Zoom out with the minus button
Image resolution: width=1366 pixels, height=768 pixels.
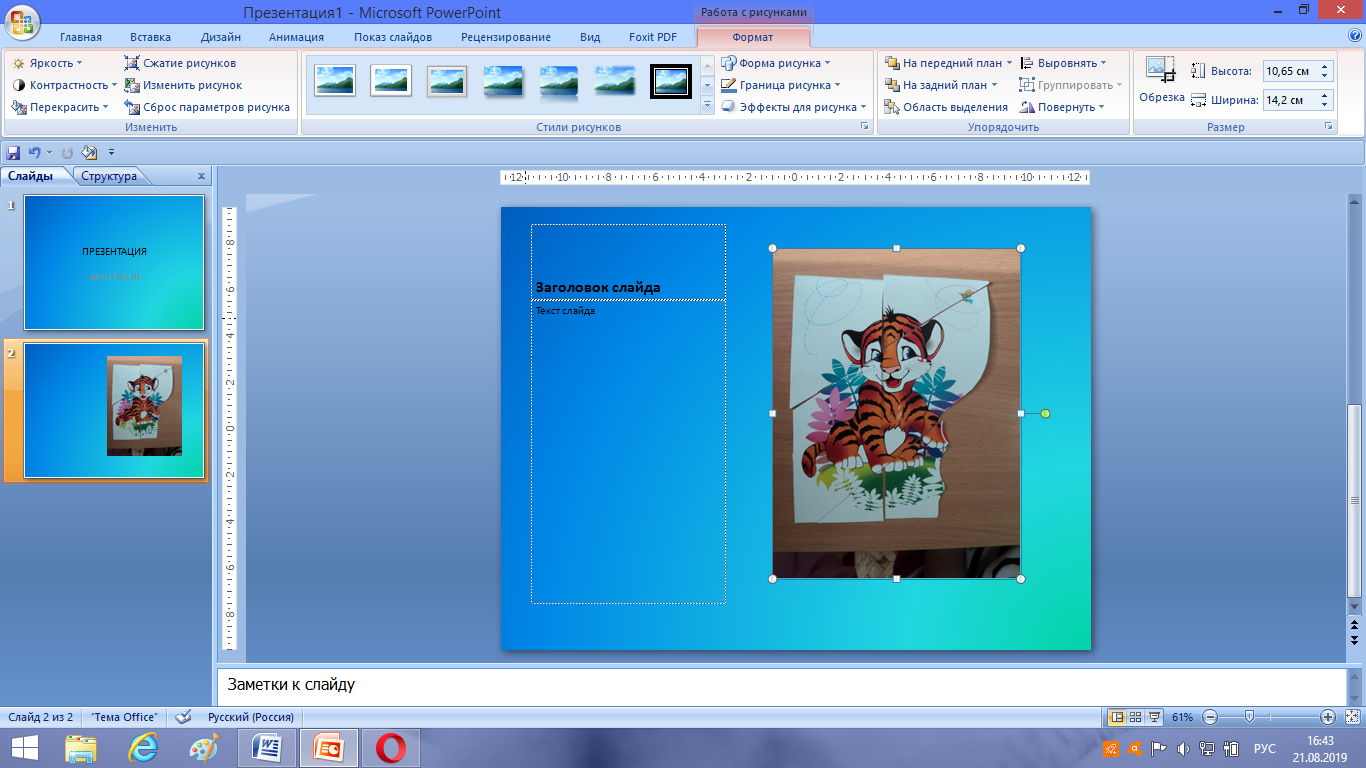(1210, 717)
